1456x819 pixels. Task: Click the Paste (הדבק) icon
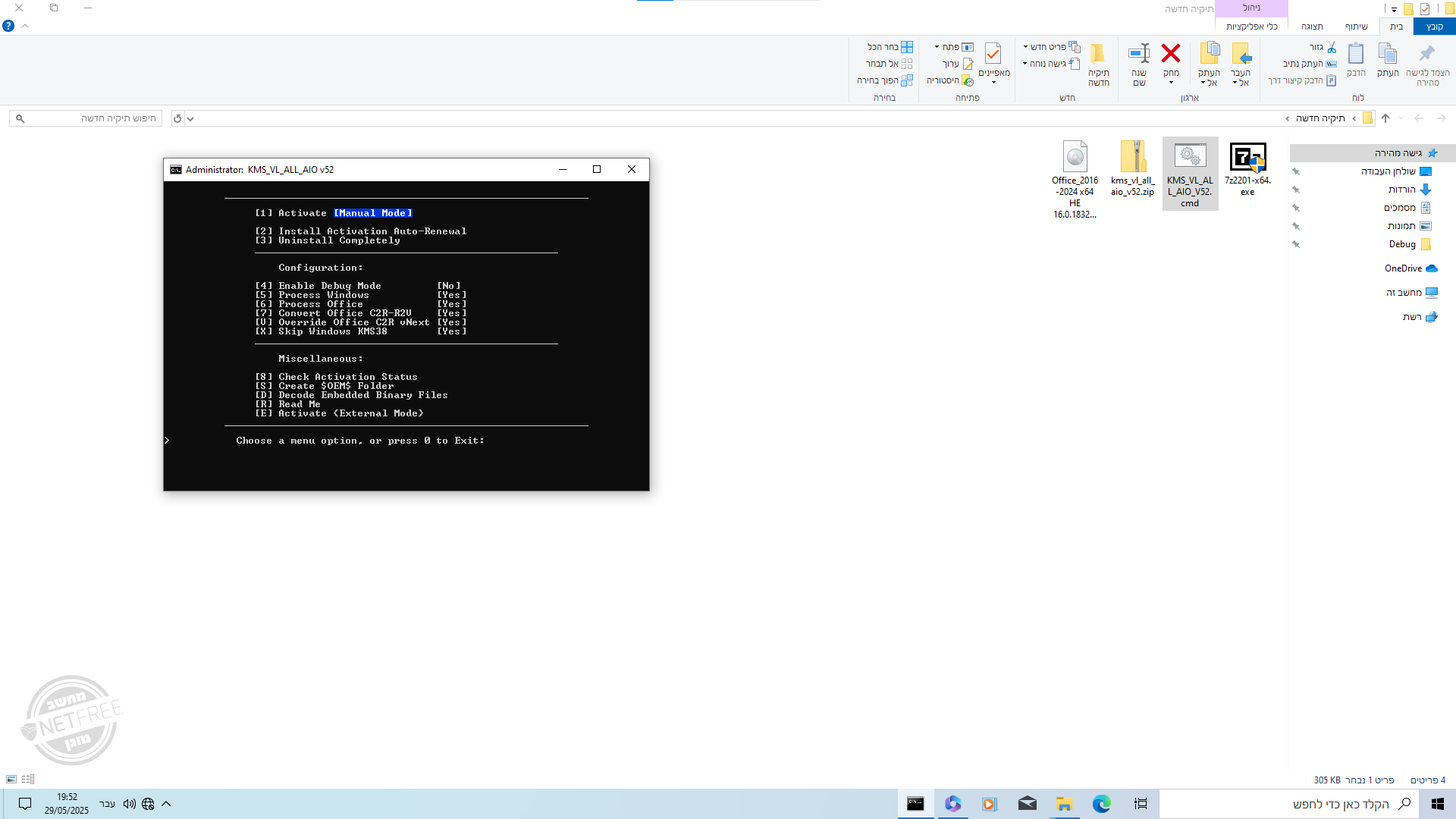click(1356, 54)
